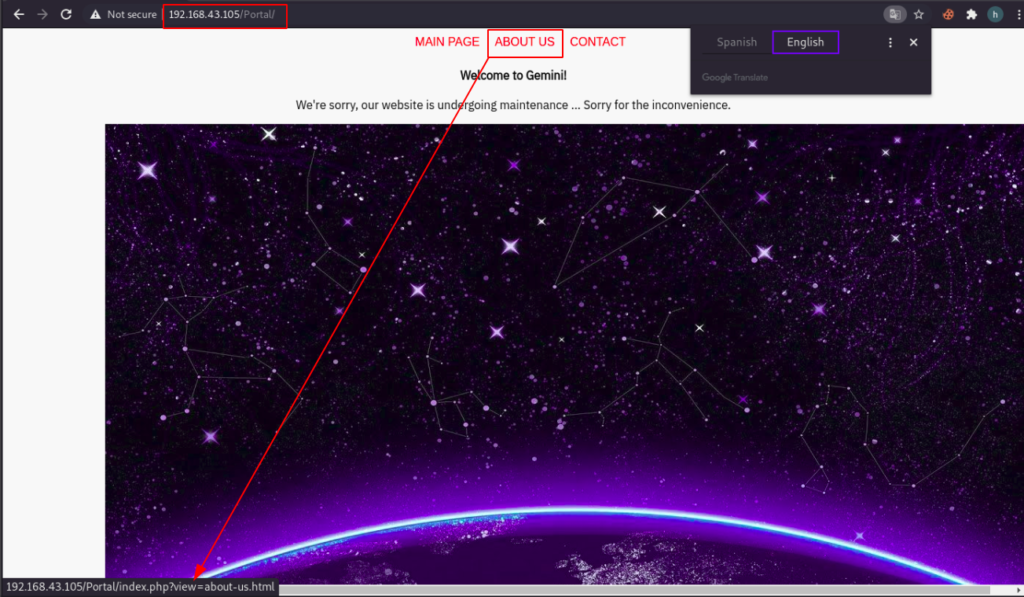Close the Google Translate popup
Screen dimensions: 1024x597
pyautogui.click(x=914, y=42)
